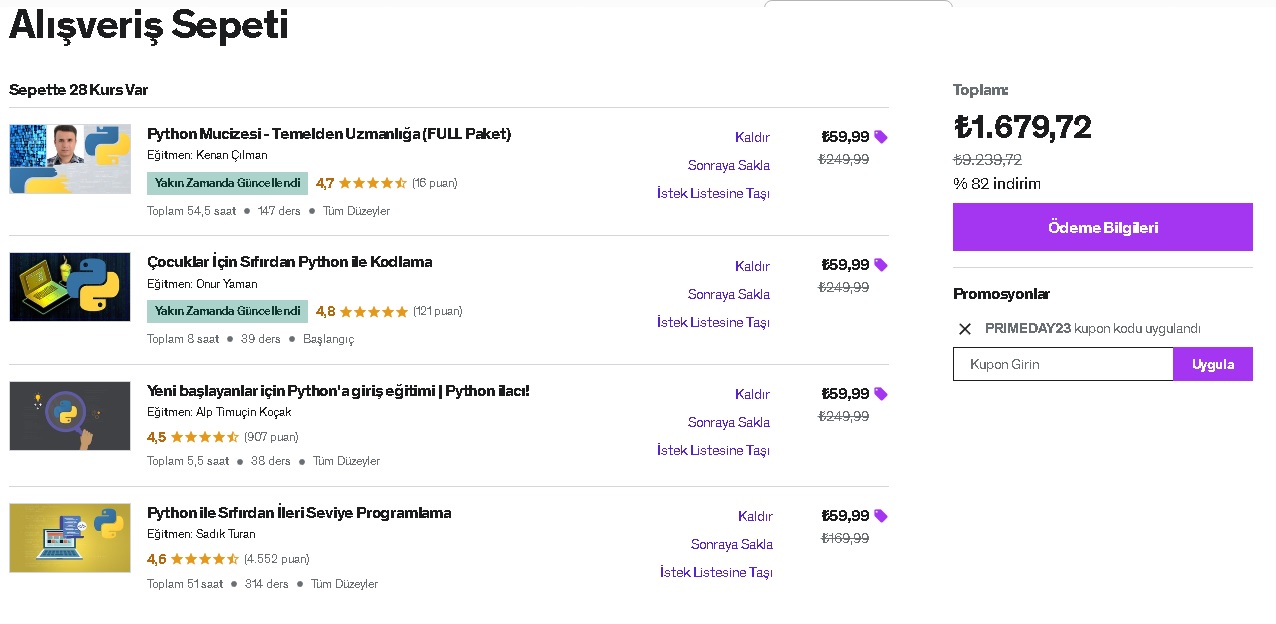The width and height of the screenshot is (1276, 624).
Task: Click tag icon beside Yeni başlayanlar course price
Action: [x=881, y=393]
